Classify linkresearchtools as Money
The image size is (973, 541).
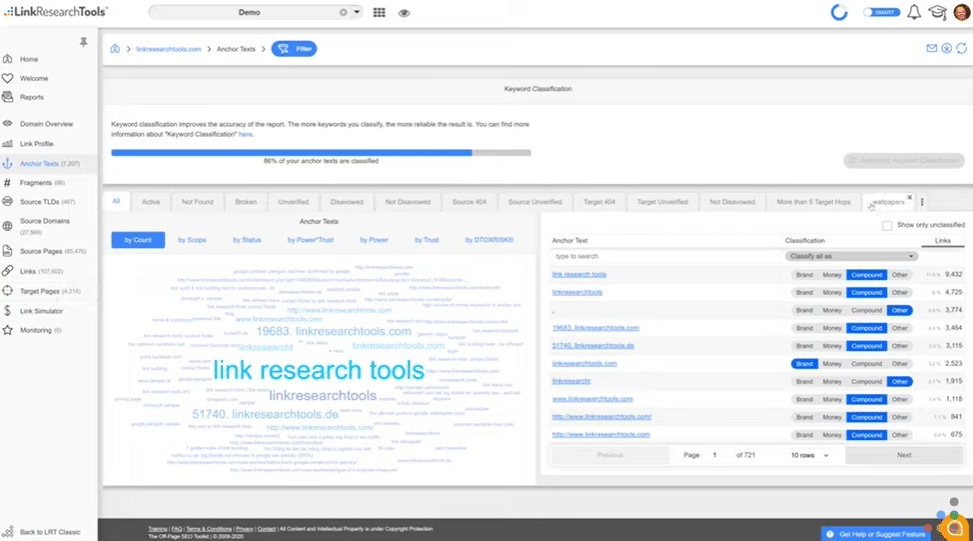832,293
